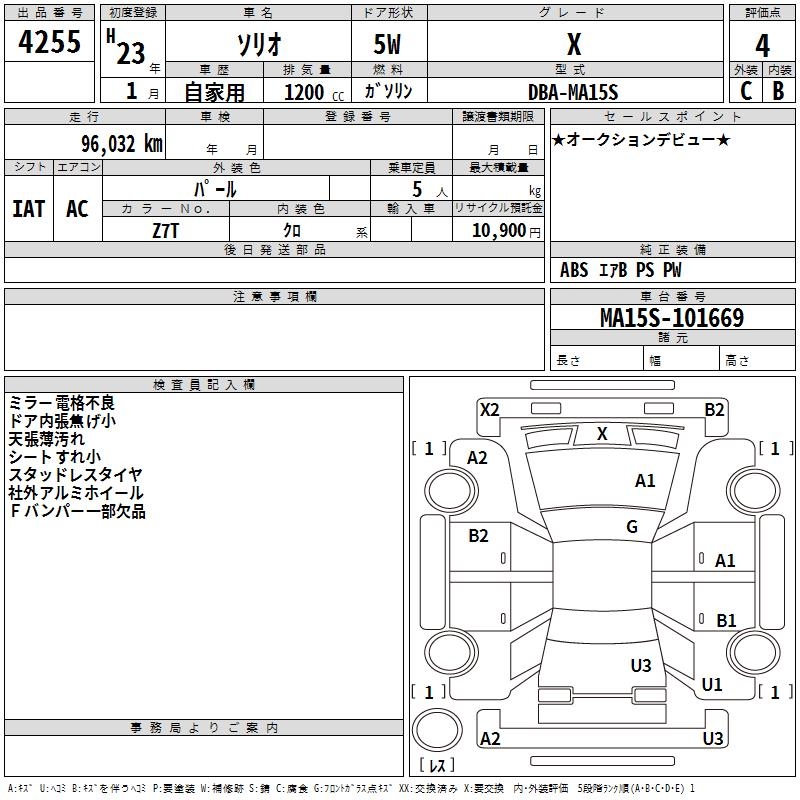Click the color number Z7T
This screenshot has height=800, width=800.
coord(165,231)
